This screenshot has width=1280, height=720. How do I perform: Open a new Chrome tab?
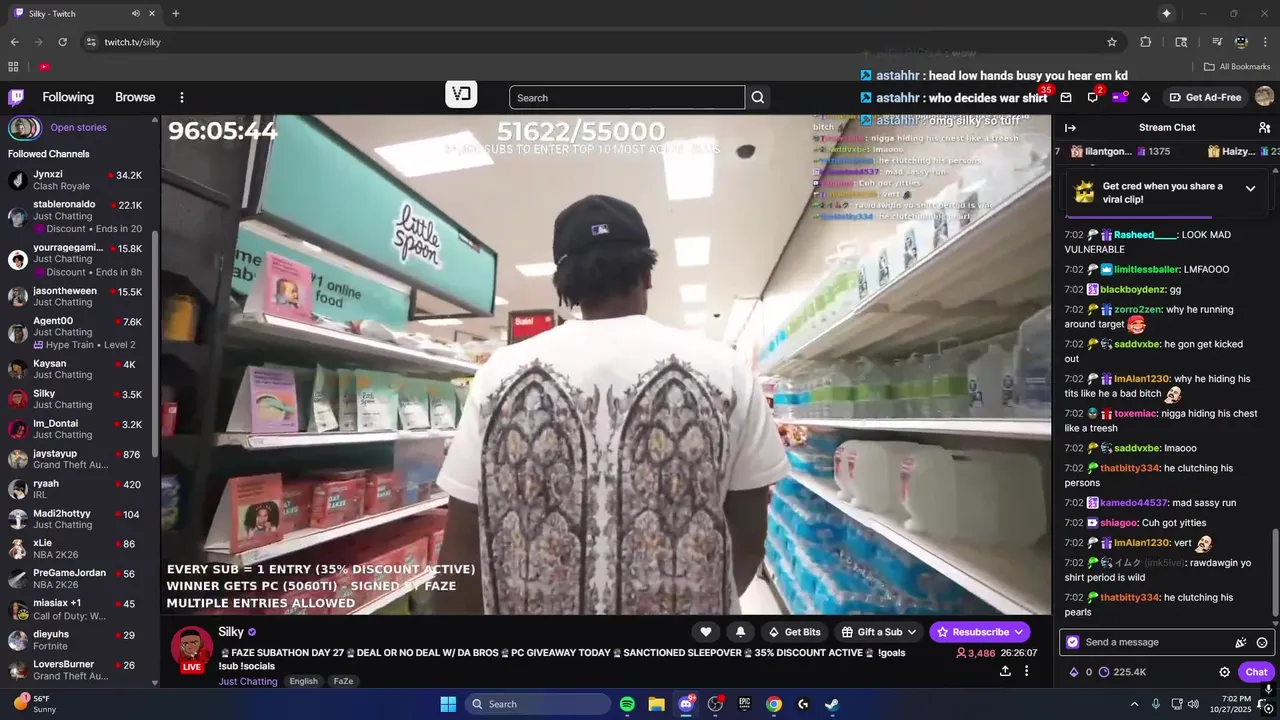[x=175, y=14]
